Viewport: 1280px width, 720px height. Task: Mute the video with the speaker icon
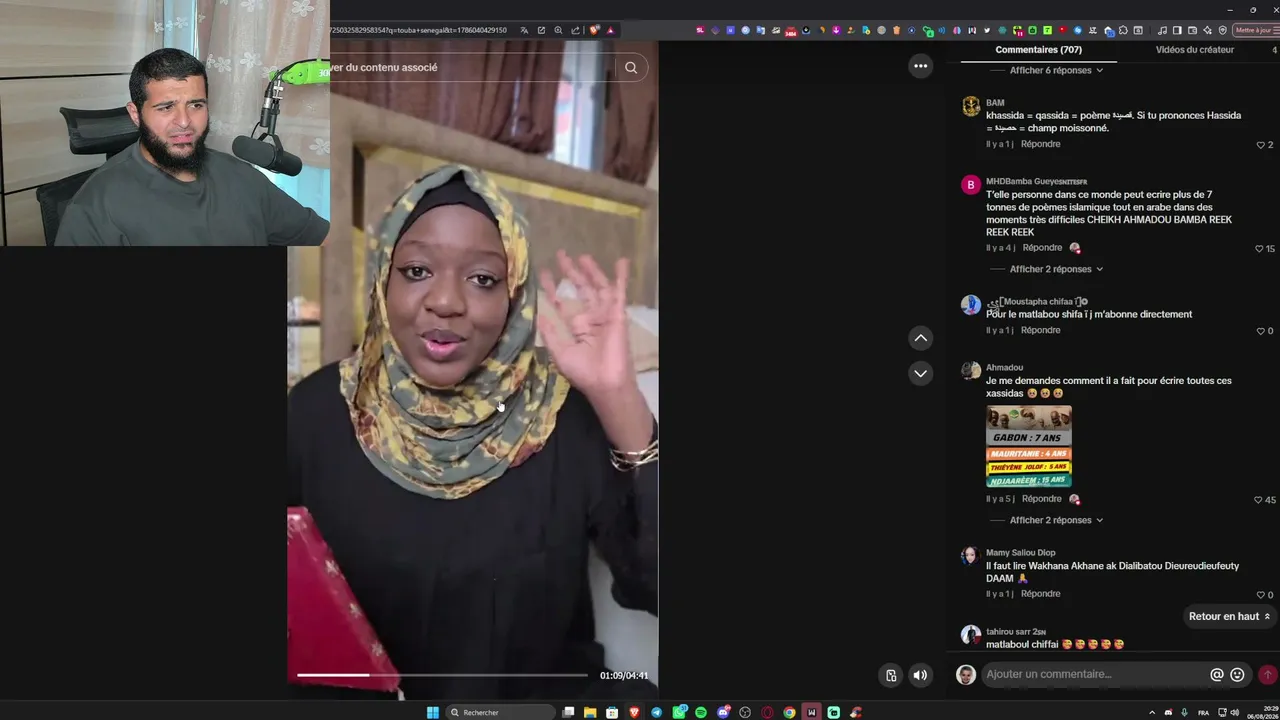pos(920,675)
